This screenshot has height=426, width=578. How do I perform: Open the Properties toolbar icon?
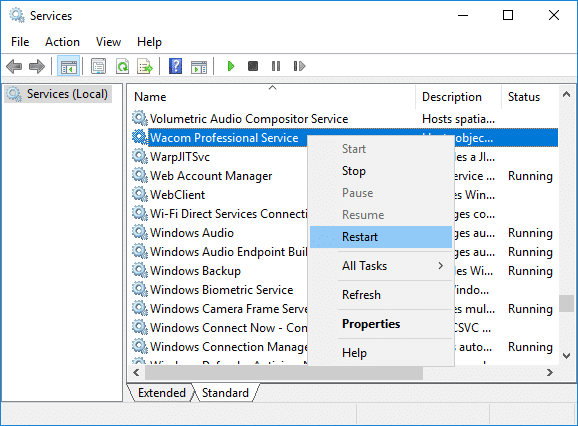click(98, 67)
